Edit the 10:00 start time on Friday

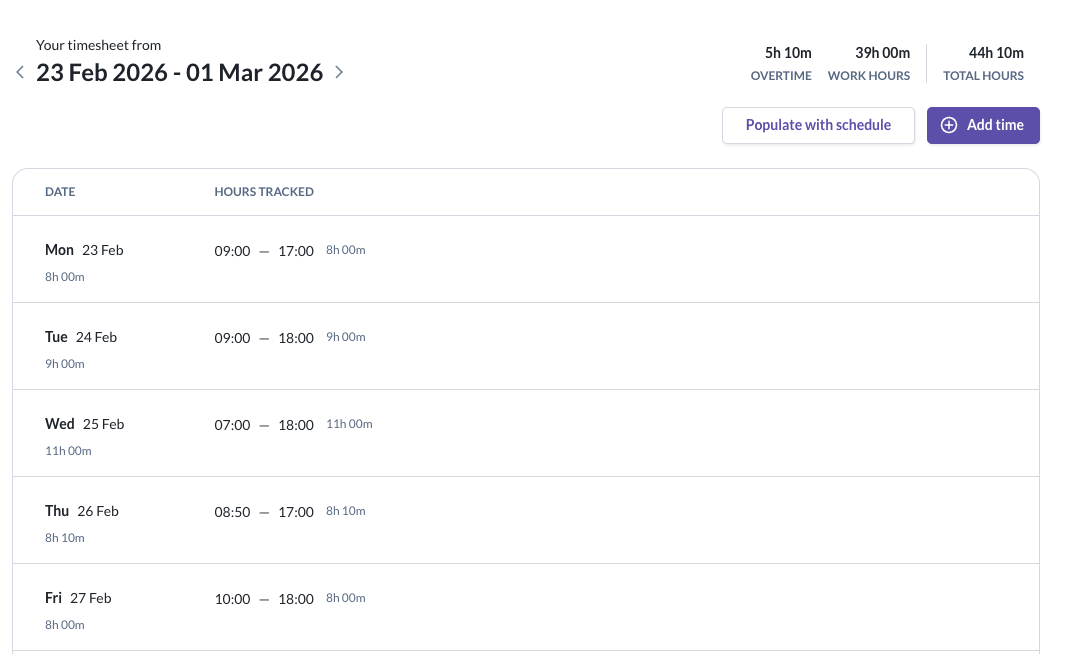(233, 600)
